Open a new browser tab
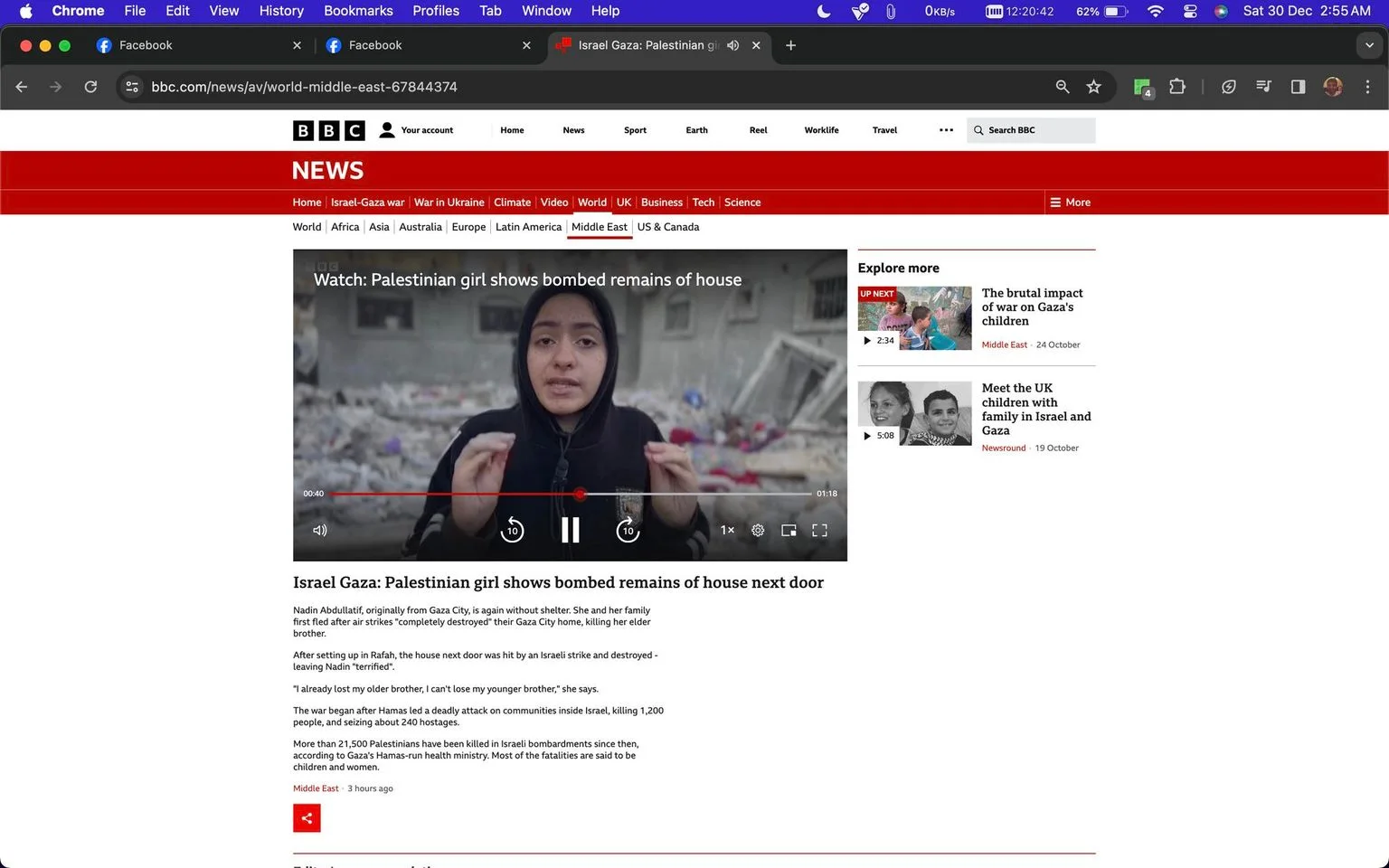The height and width of the screenshot is (868, 1389). (790, 45)
